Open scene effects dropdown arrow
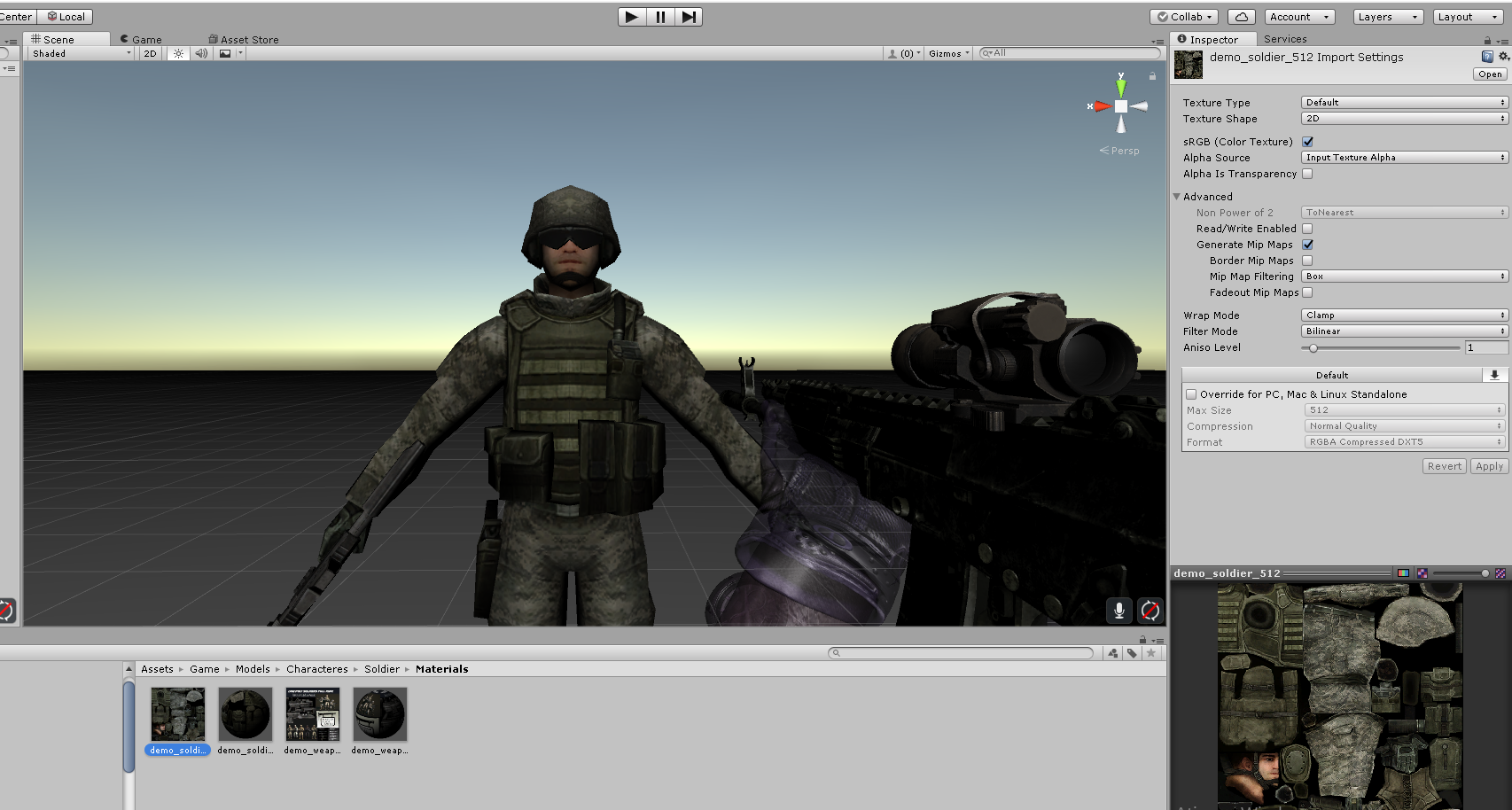This screenshot has height=810, width=1512. coord(240,53)
